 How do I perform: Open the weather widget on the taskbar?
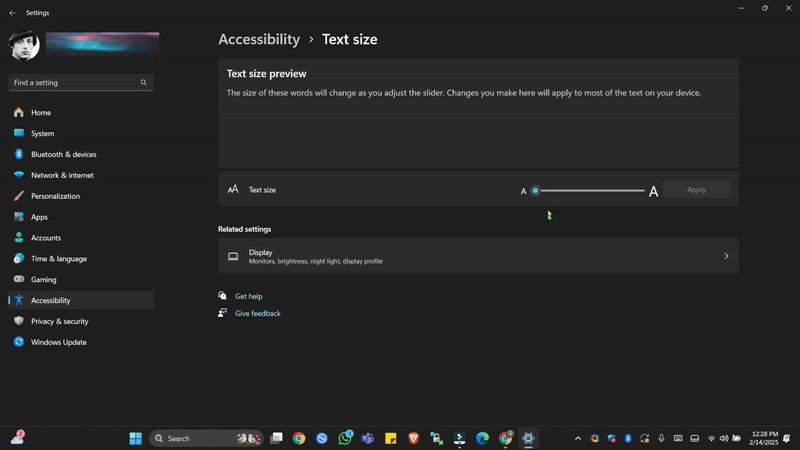[x=18, y=438]
